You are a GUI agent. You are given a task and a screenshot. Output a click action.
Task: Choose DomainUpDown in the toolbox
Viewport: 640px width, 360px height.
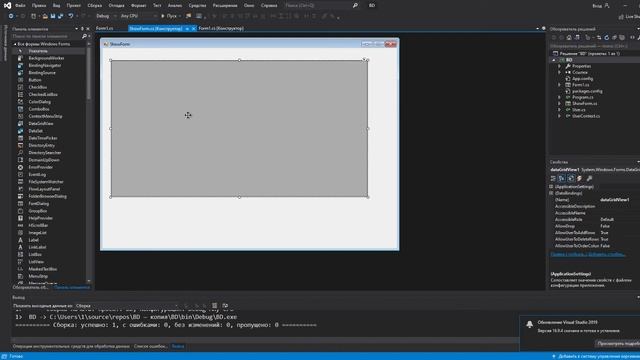[44, 160]
